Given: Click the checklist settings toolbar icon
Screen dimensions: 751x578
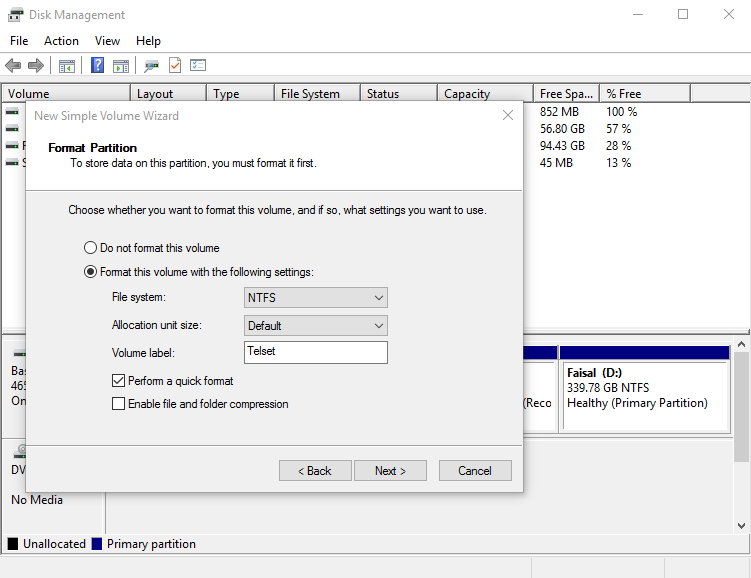Looking at the screenshot, I should point(198,66).
